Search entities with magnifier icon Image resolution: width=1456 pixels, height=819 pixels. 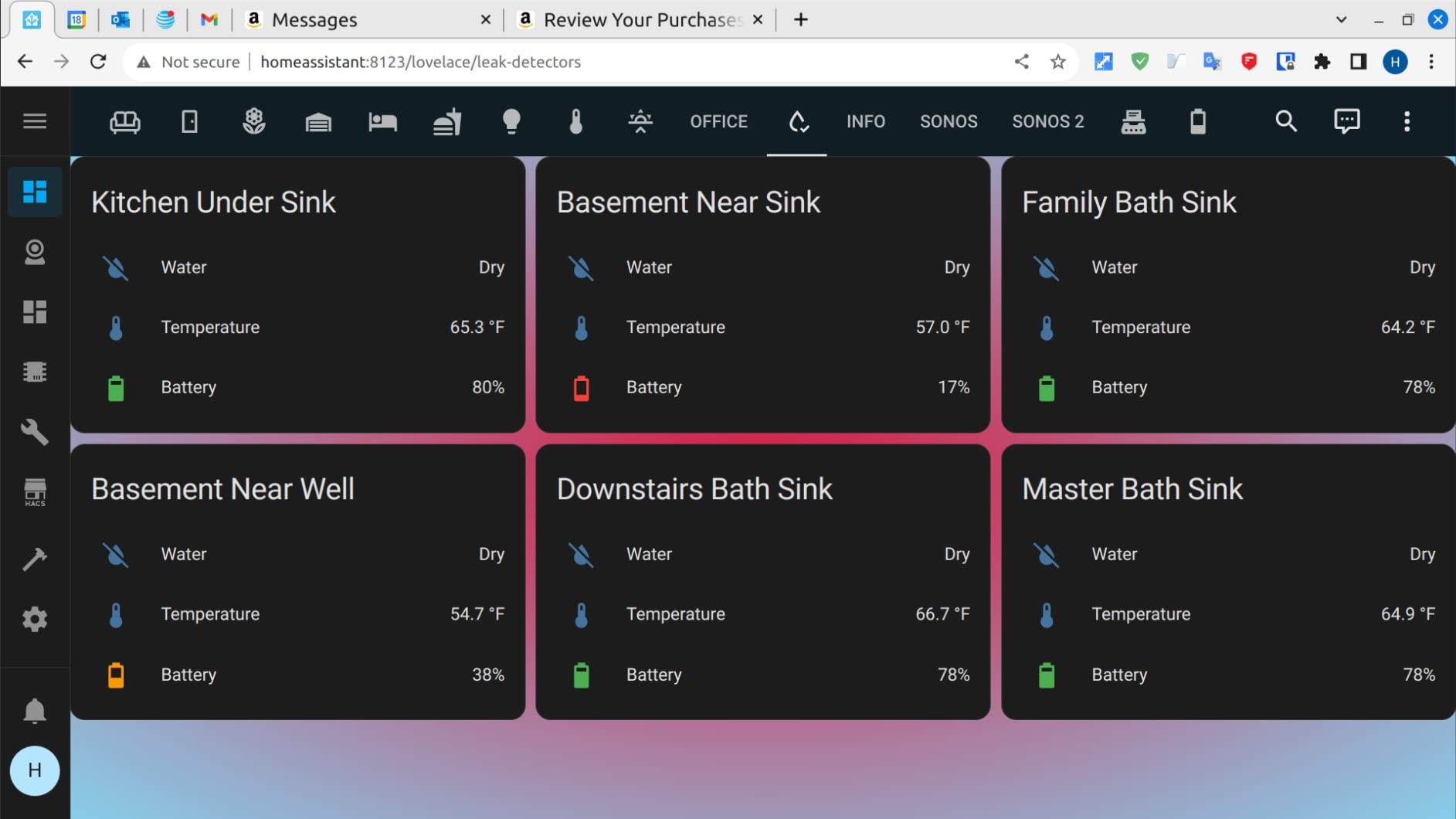1285,121
